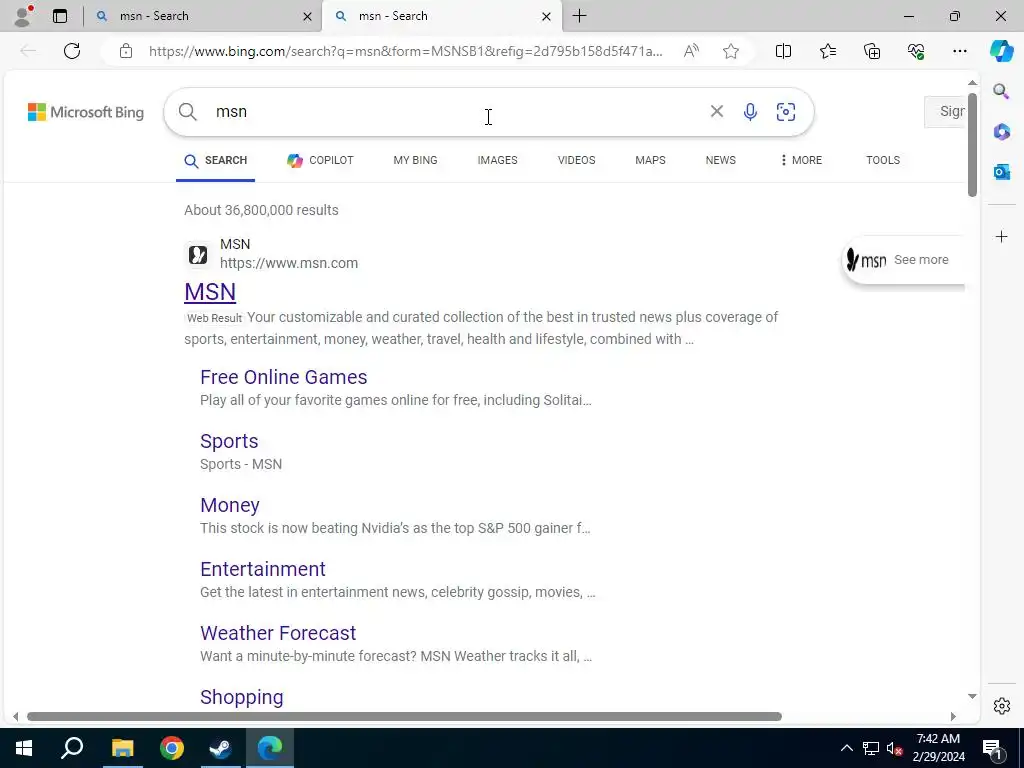
Task: Open the muted volume tray icon
Action: (x=894, y=748)
